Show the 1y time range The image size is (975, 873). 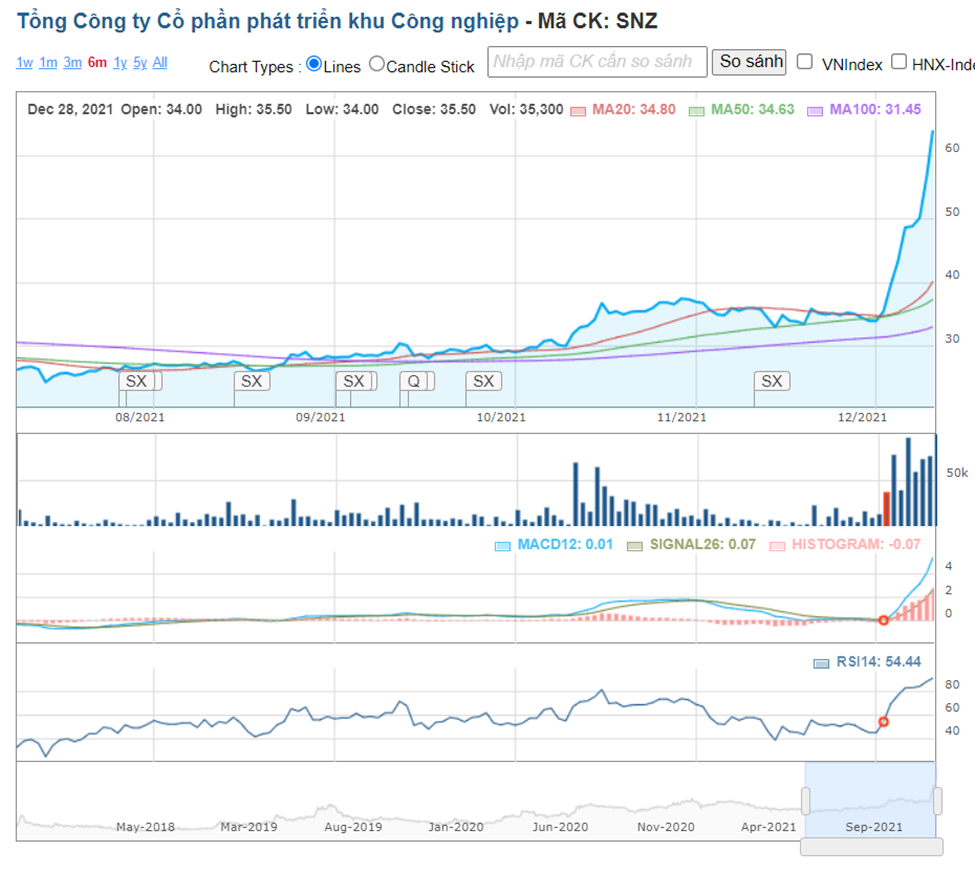(120, 63)
